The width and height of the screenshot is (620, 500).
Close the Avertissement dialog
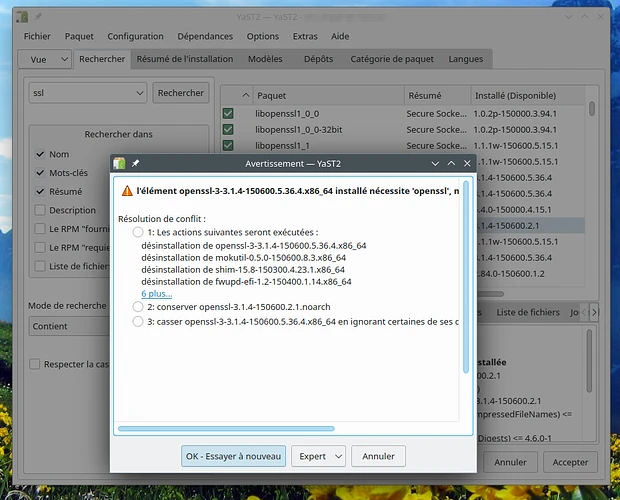[467, 163]
